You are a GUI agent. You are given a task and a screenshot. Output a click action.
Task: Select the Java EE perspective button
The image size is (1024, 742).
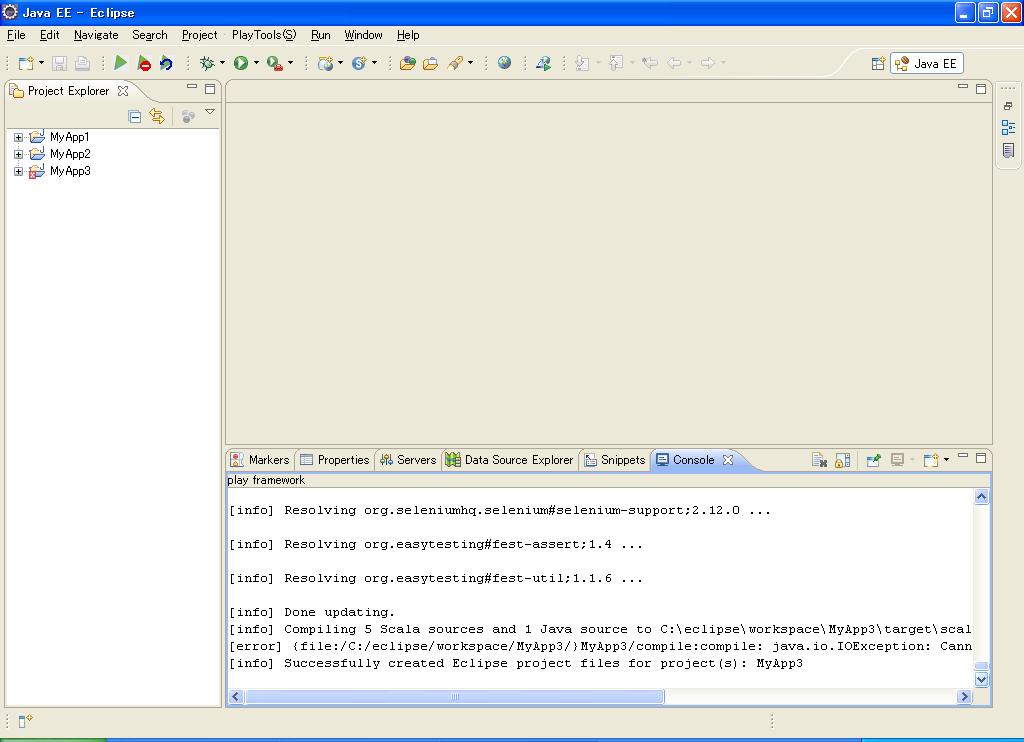(927, 63)
